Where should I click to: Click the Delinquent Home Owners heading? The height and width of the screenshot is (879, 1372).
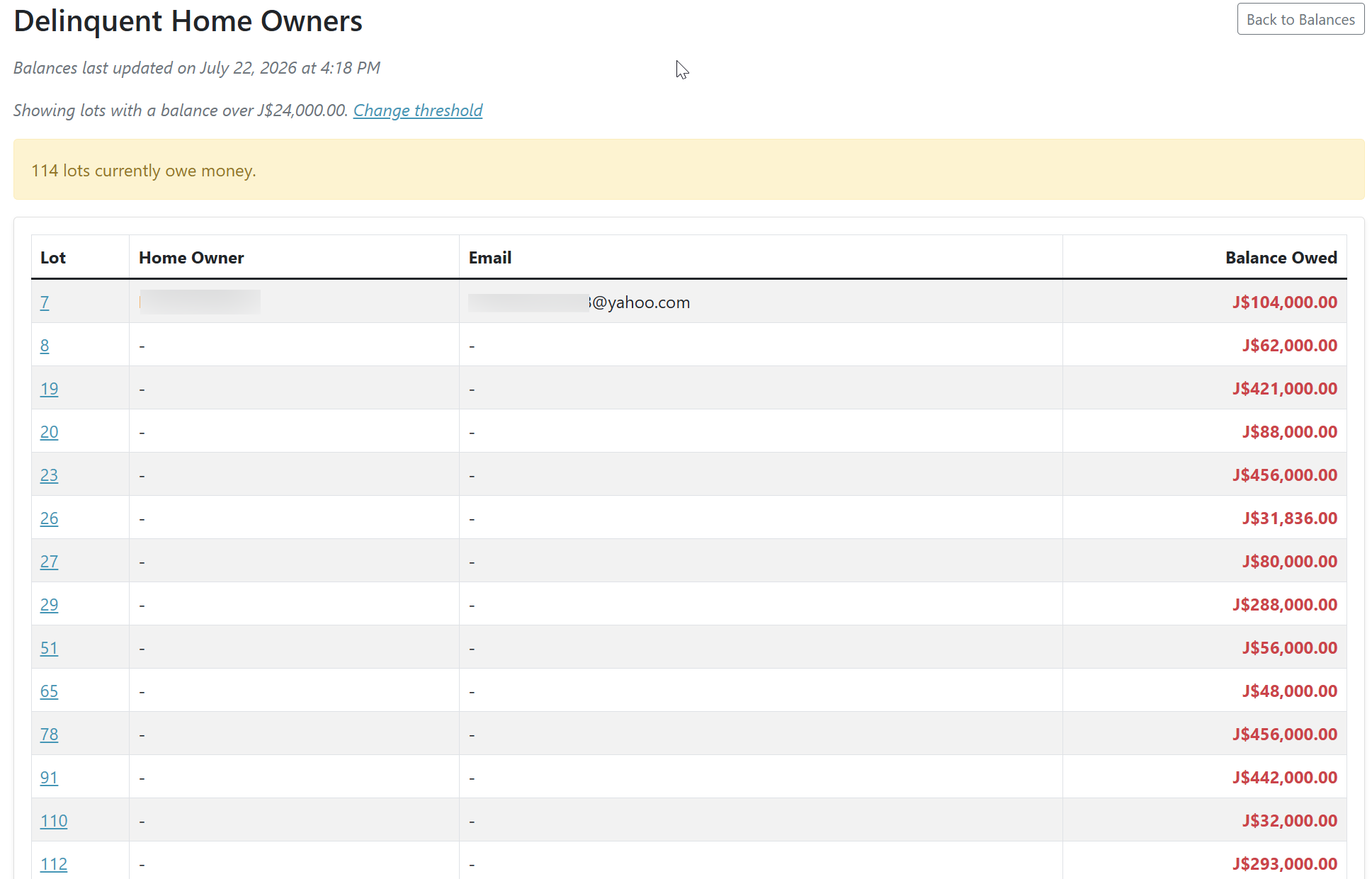pyautogui.click(x=188, y=21)
